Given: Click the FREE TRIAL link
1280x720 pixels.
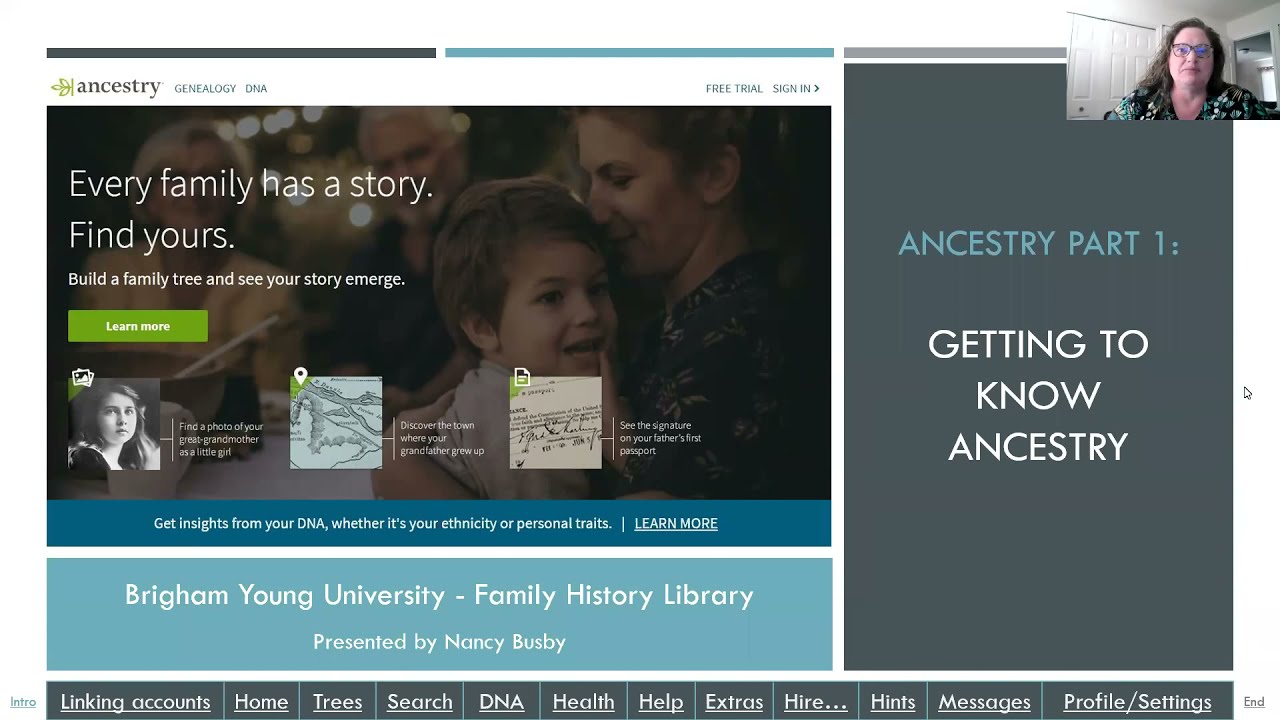Looking at the screenshot, I should pos(734,88).
